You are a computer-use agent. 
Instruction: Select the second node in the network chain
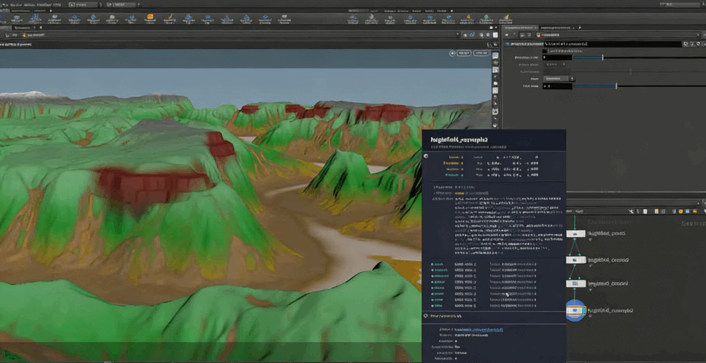575,260
